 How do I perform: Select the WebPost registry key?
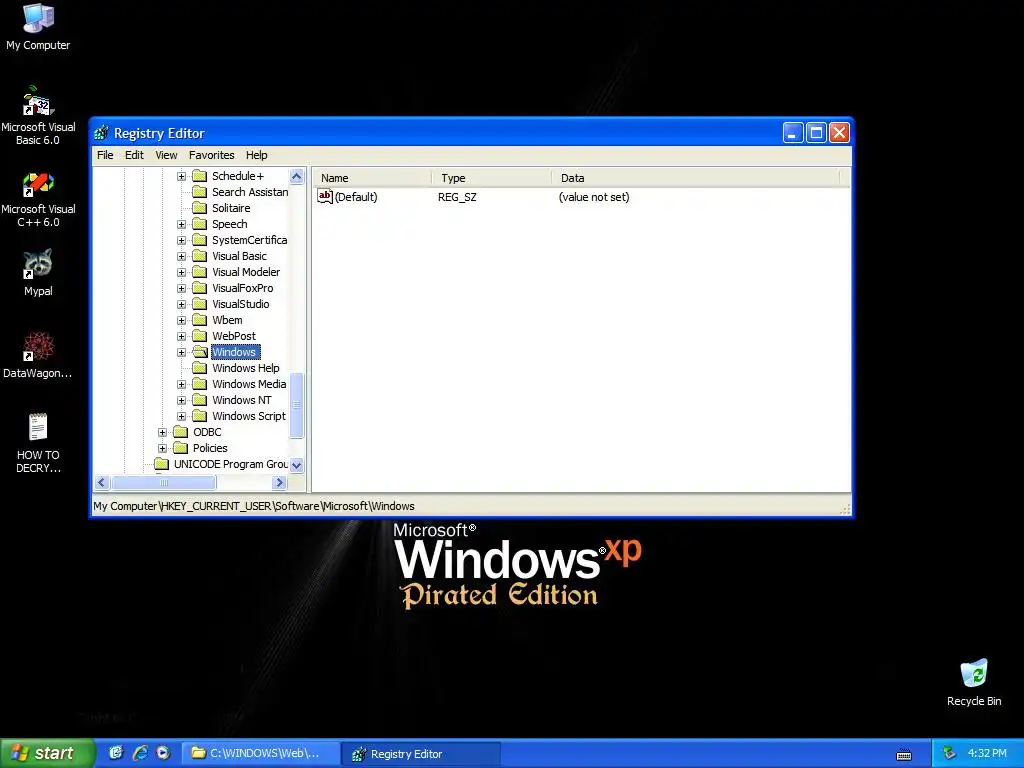coord(234,336)
